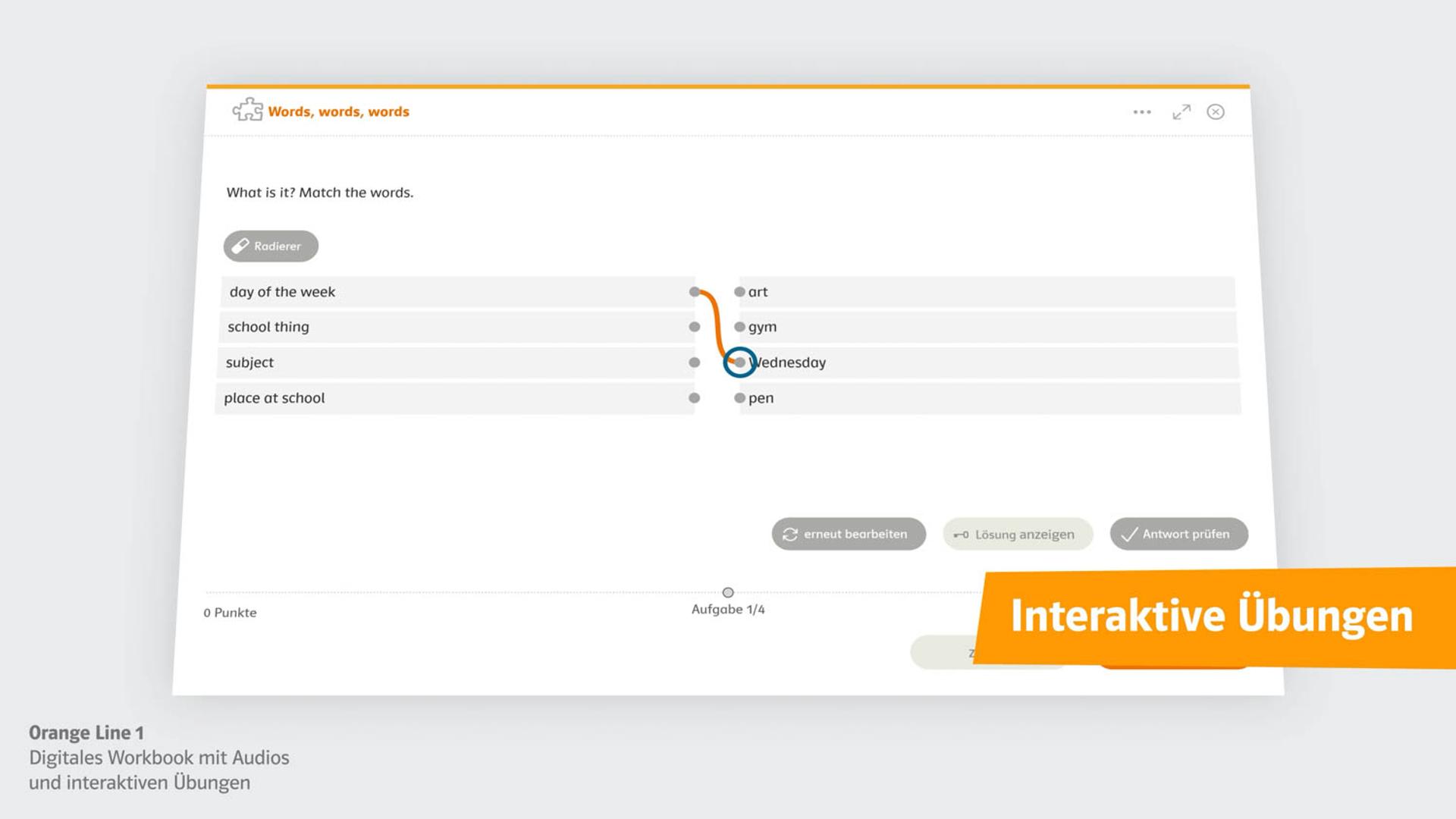Click the puzzle piece exercise icon
The image size is (1456, 819).
coord(247,110)
